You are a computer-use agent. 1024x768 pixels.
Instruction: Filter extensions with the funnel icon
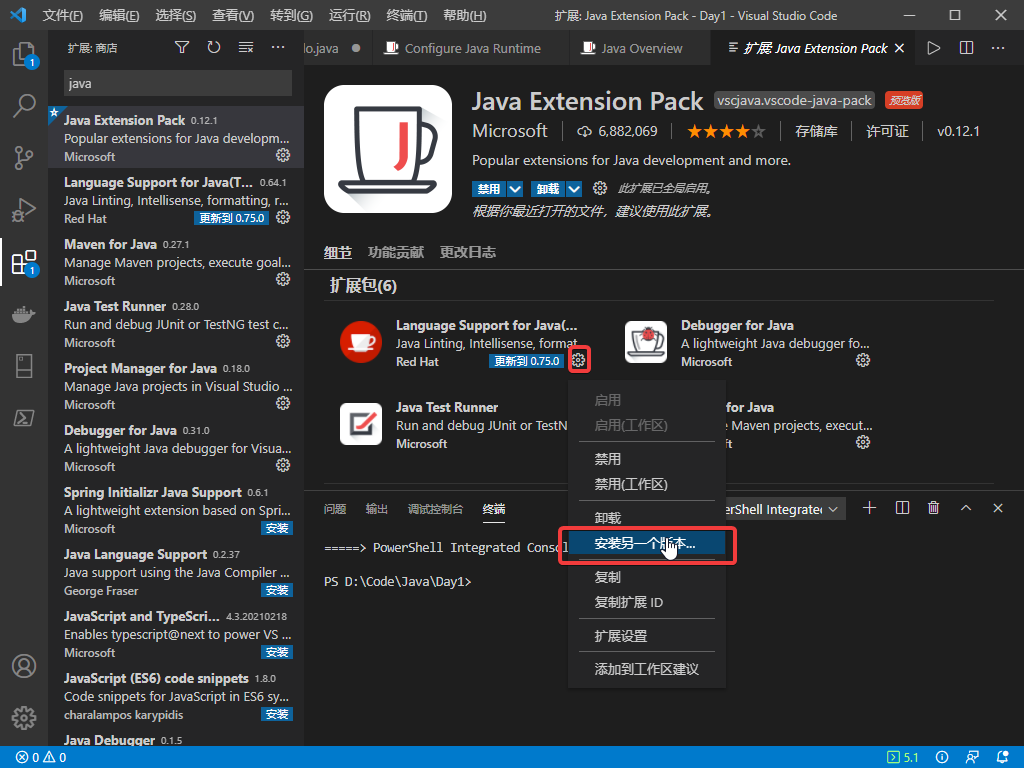(x=182, y=48)
